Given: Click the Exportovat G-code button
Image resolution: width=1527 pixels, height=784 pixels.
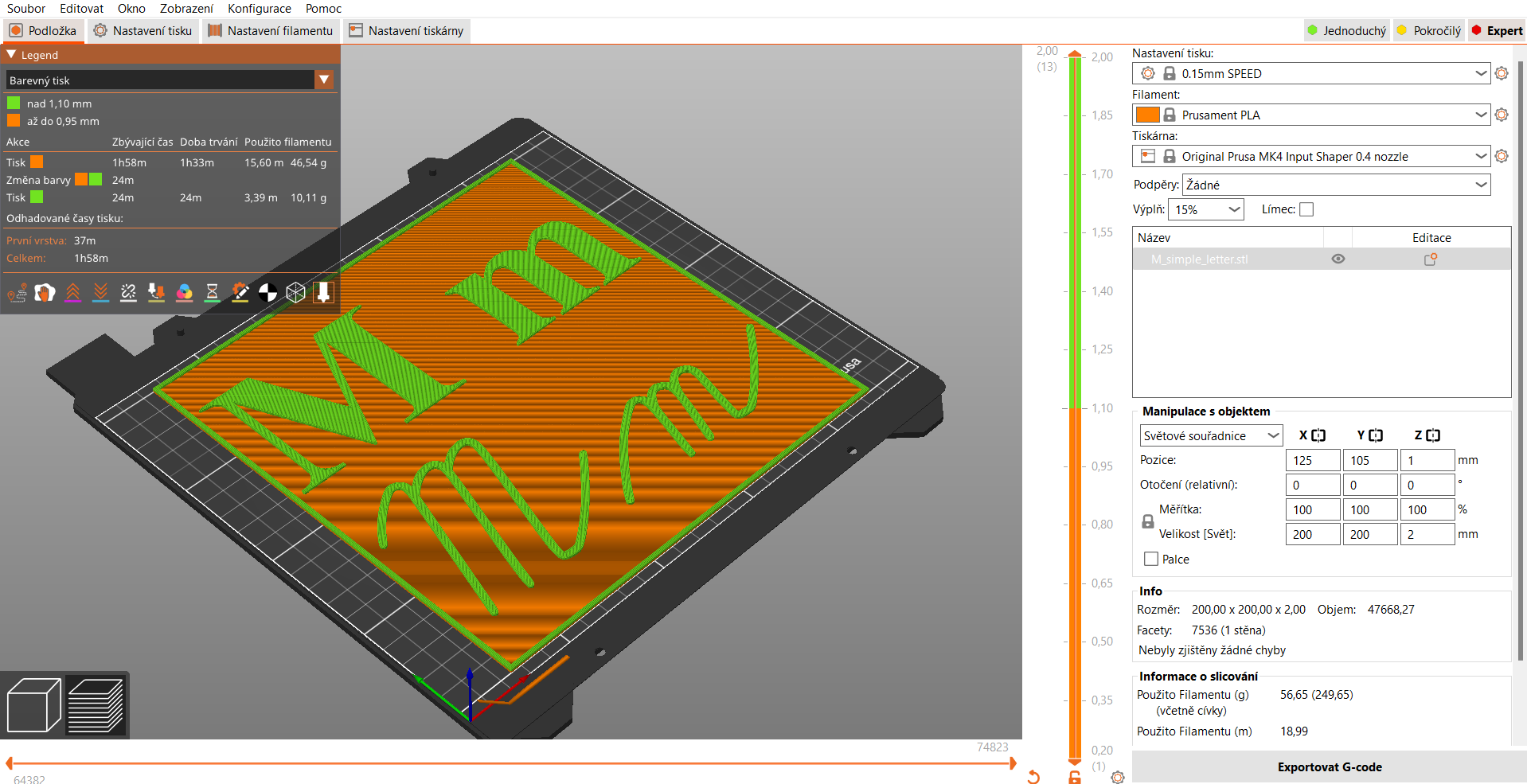Looking at the screenshot, I should coord(1330,767).
